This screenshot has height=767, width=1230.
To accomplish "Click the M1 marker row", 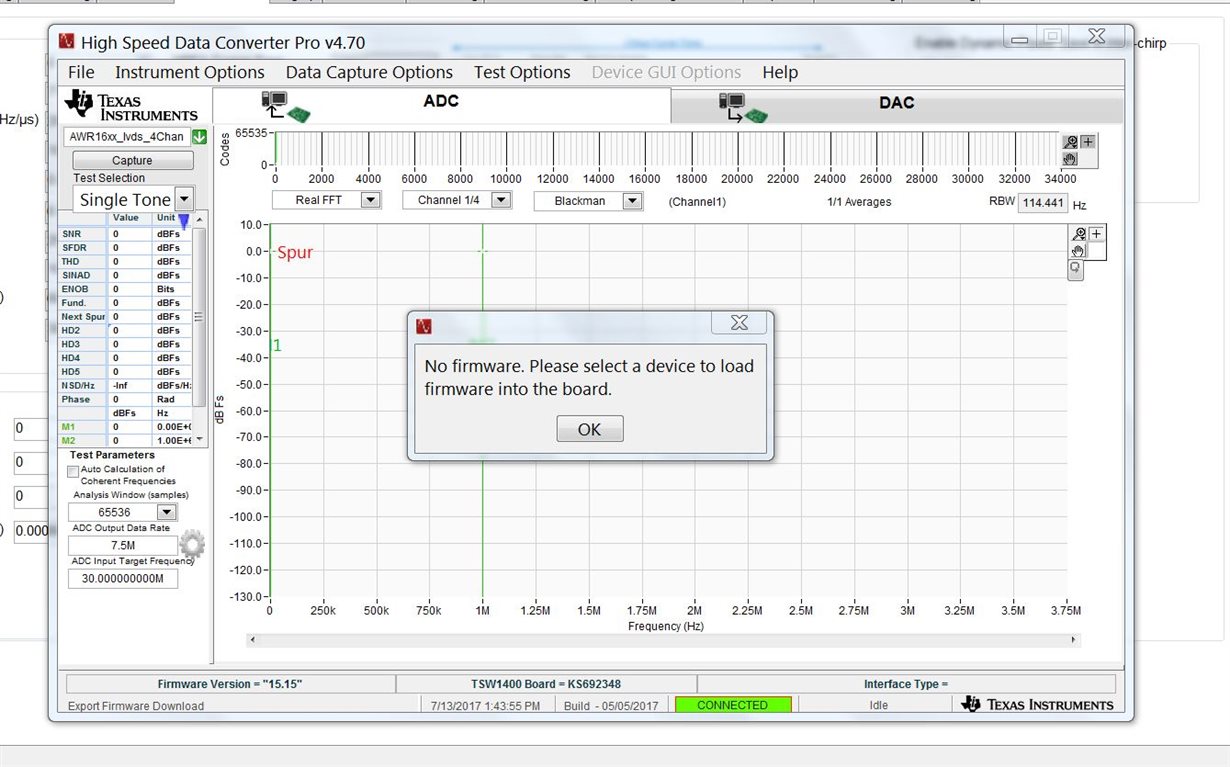I will pos(125,427).
